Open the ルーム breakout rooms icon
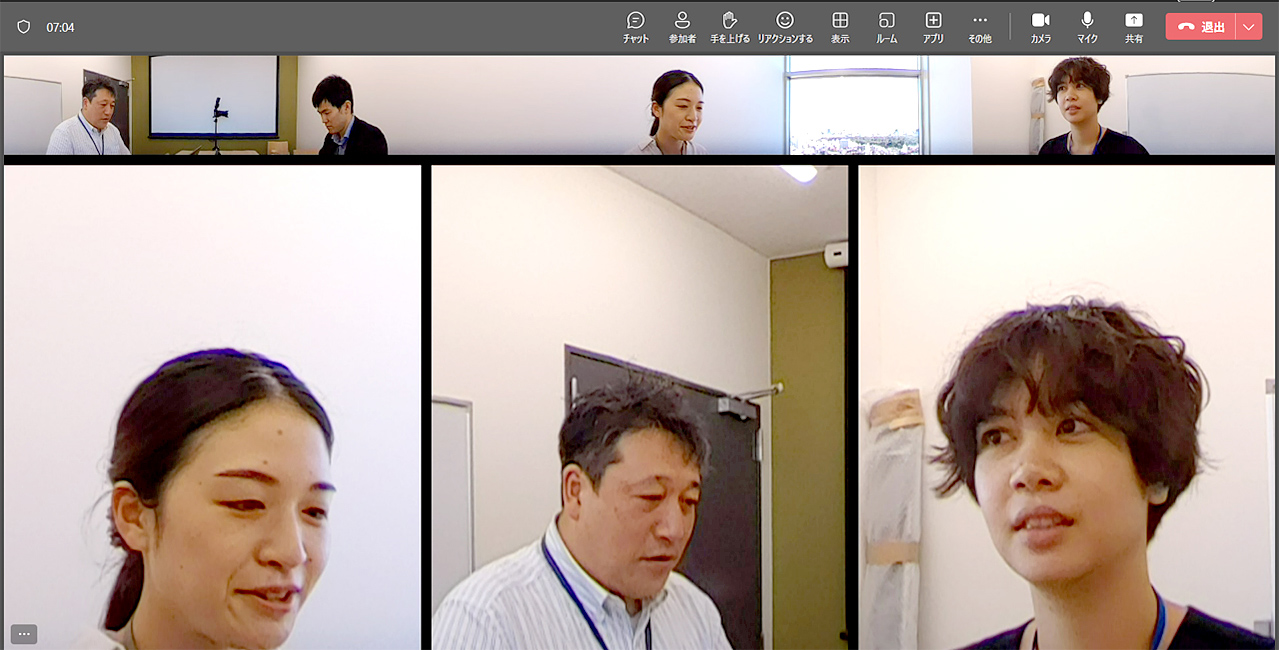This screenshot has width=1279, height=650. tap(886, 26)
